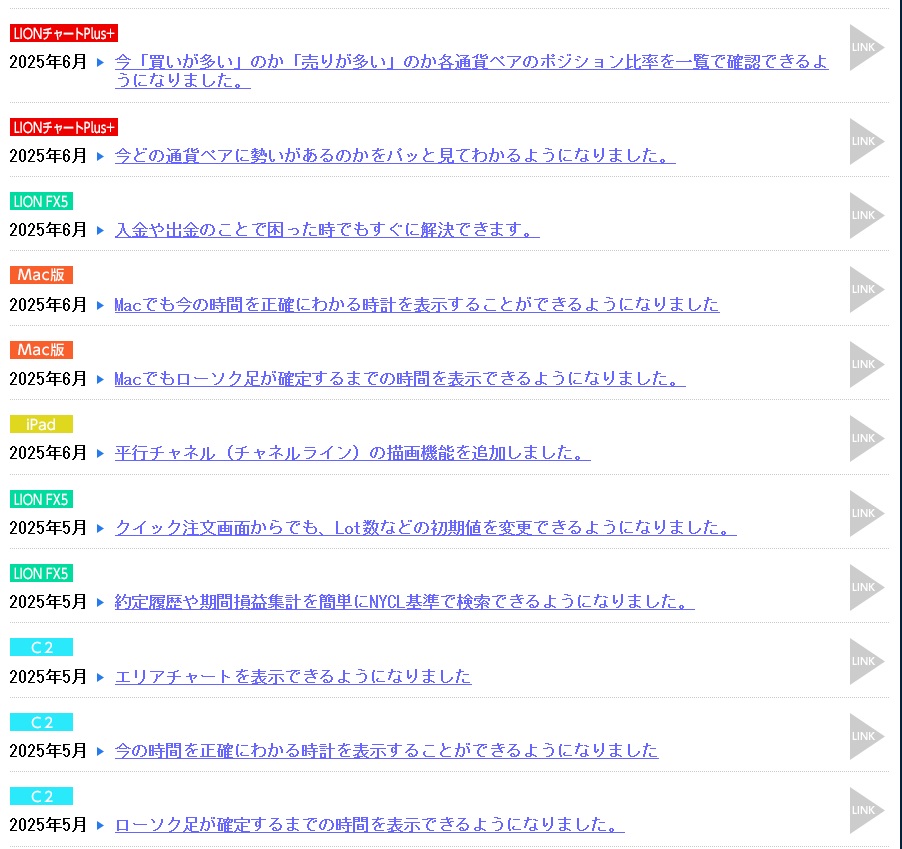Click blue triangle bullet before 約定履歴 link
Screen dimensions: 902x849
point(100,602)
